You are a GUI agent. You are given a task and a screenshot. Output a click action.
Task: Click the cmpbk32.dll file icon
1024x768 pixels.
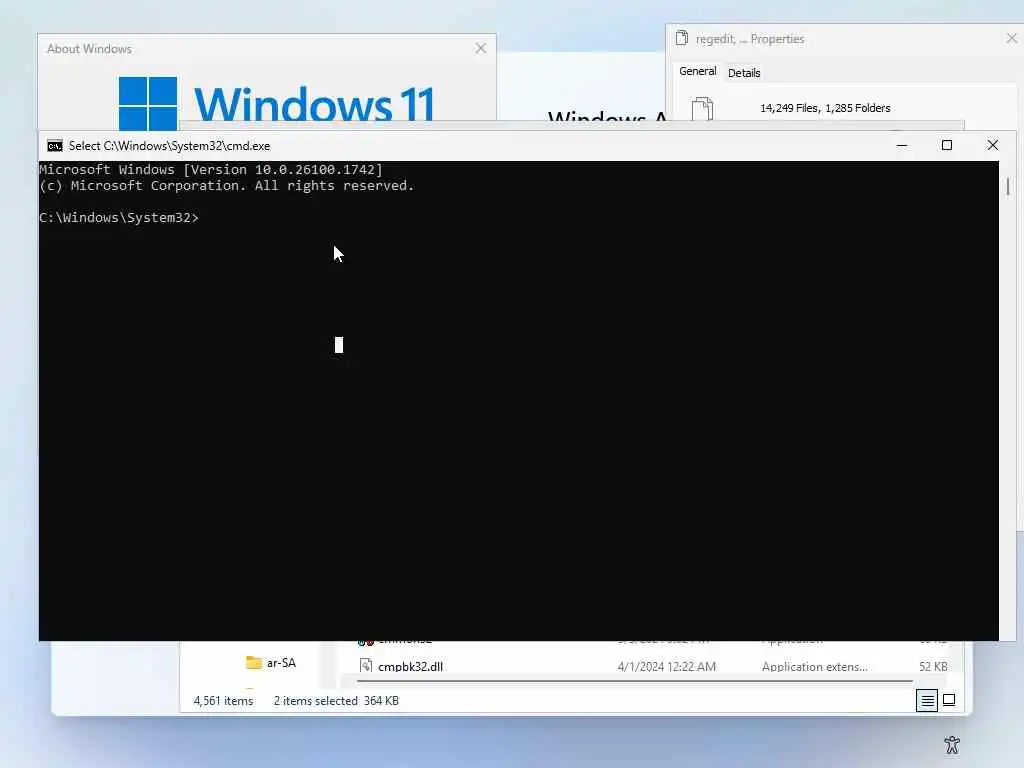point(366,665)
